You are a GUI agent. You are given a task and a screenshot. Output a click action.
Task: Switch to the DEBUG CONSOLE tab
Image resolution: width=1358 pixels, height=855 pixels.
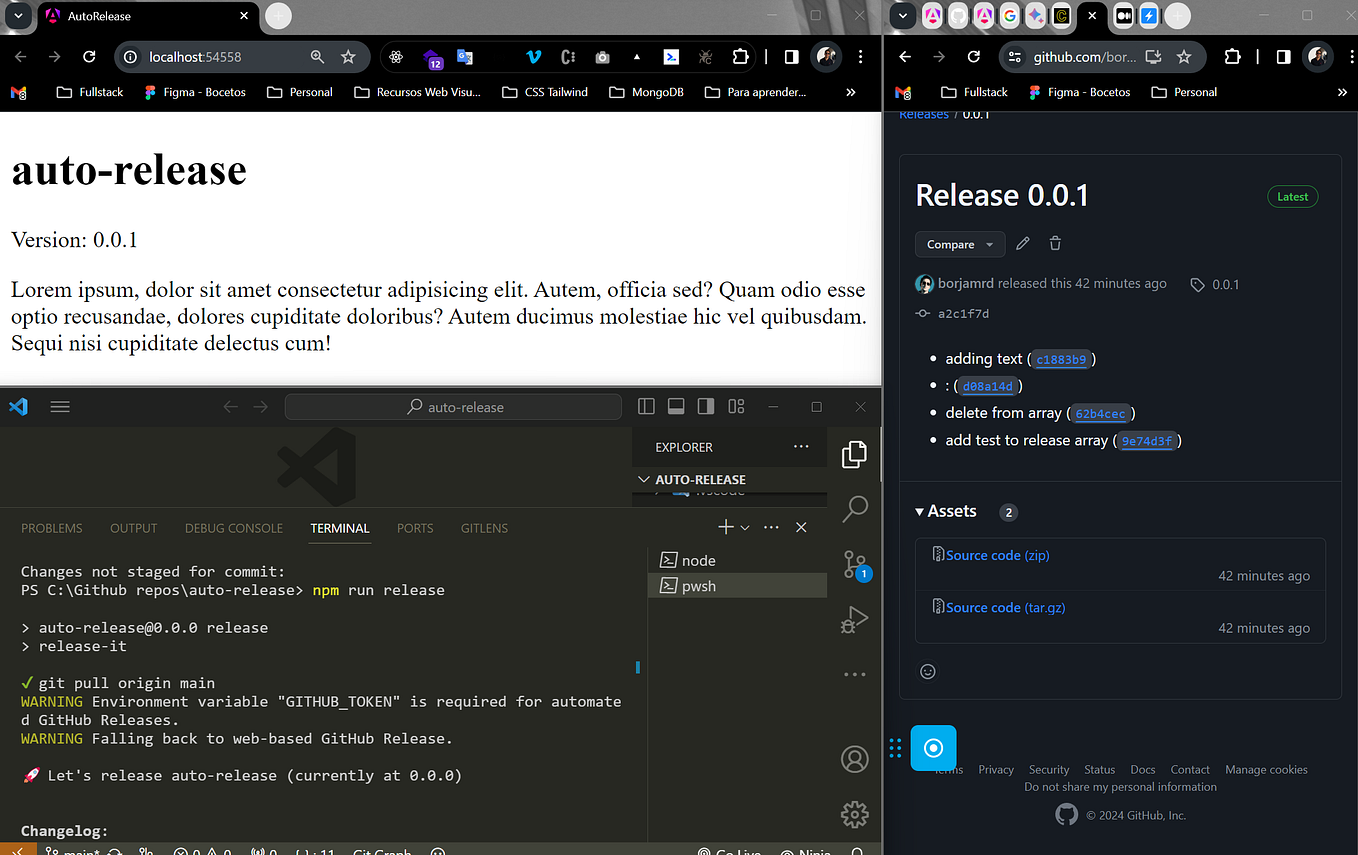(x=233, y=528)
